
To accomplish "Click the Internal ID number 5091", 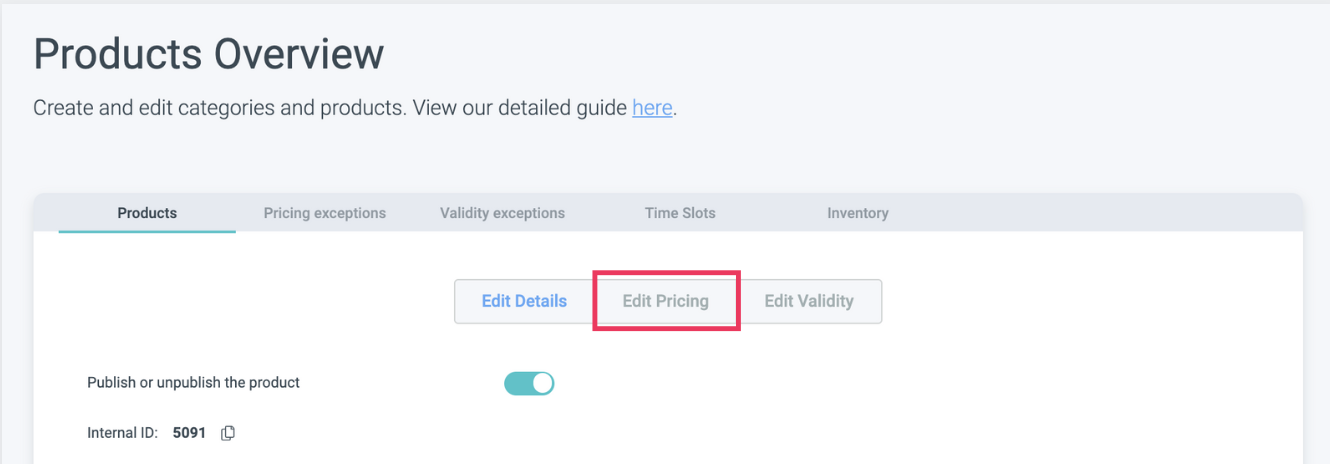I will tap(189, 433).
